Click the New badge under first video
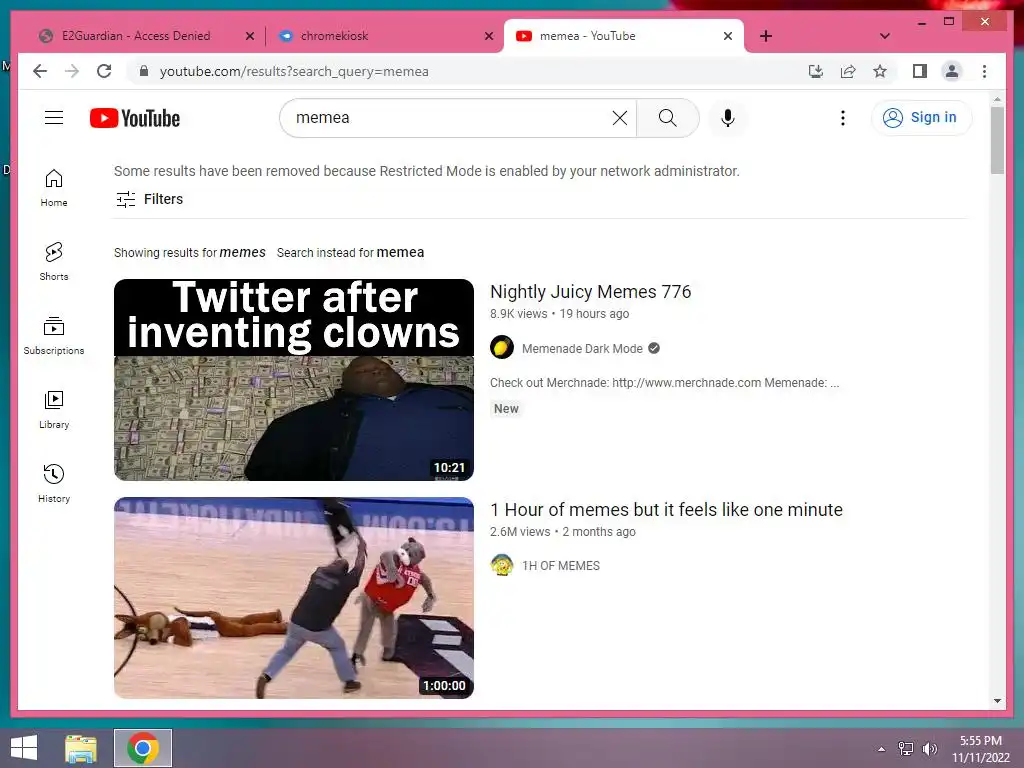This screenshot has height=768, width=1024. [x=506, y=409]
